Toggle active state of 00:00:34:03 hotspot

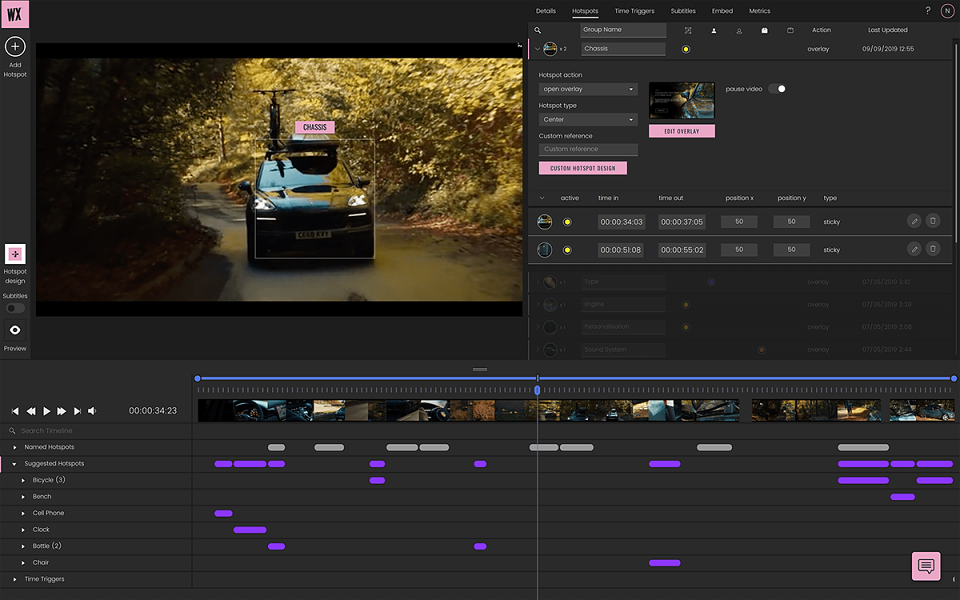[x=567, y=222]
